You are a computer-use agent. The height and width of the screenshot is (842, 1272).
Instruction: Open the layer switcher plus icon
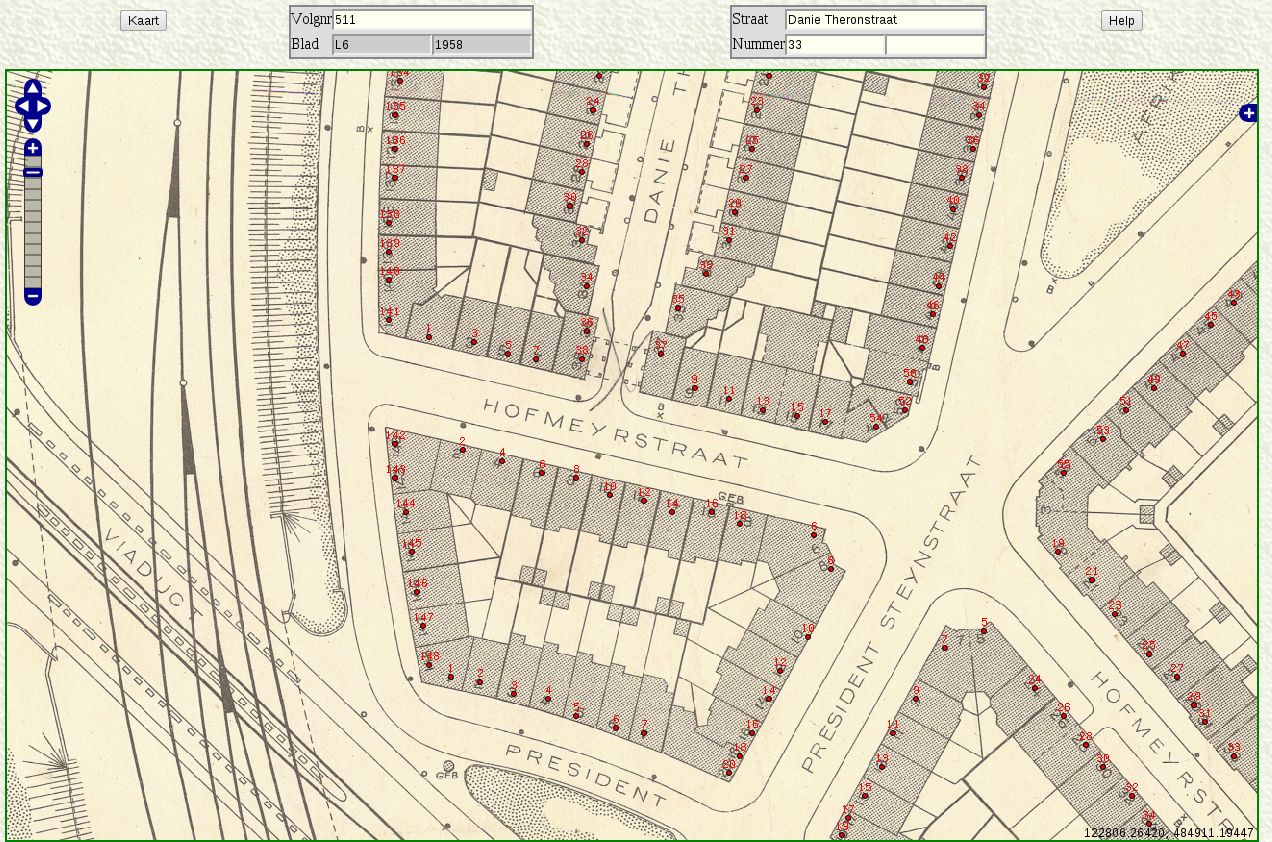1248,113
